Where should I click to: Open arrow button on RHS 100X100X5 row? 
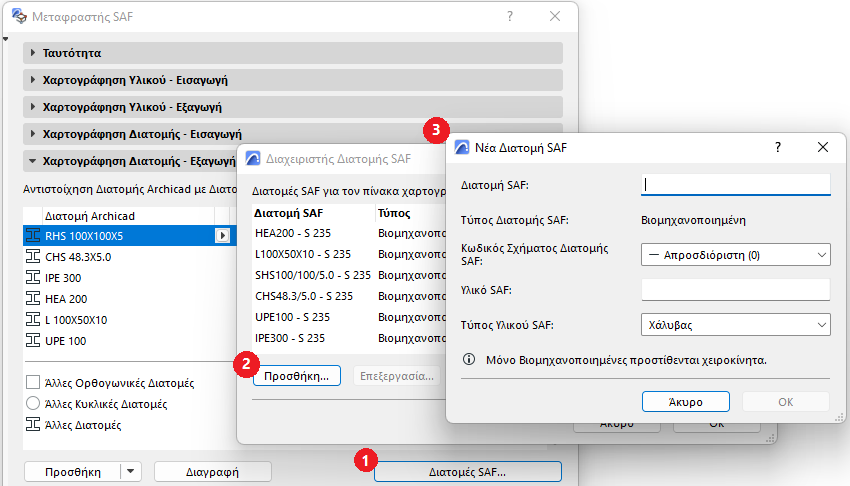coord(222,236)
